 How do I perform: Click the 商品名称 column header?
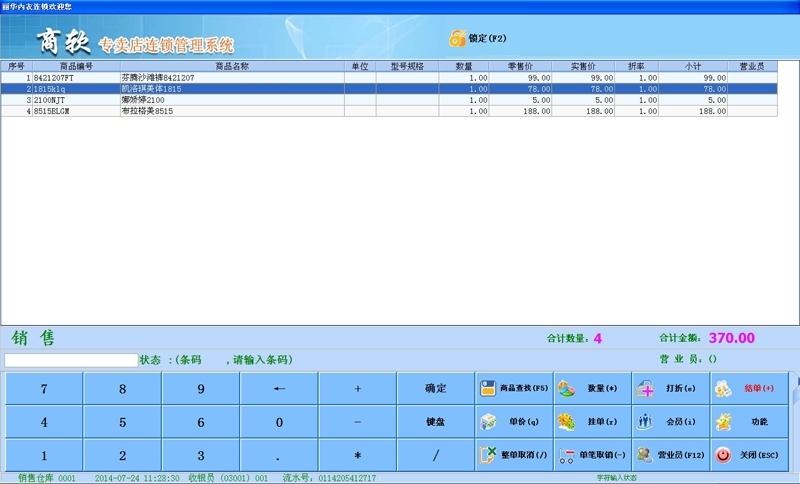point(232,66)
